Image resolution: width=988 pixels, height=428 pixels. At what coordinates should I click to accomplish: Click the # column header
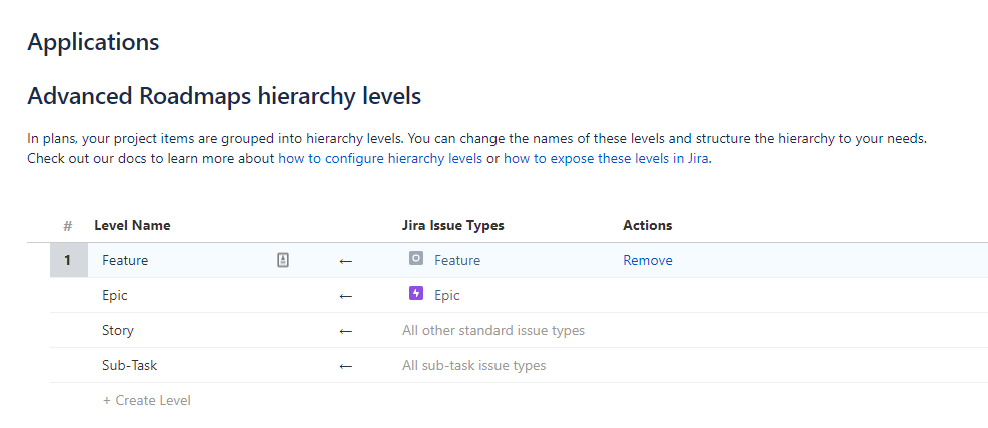68,226
